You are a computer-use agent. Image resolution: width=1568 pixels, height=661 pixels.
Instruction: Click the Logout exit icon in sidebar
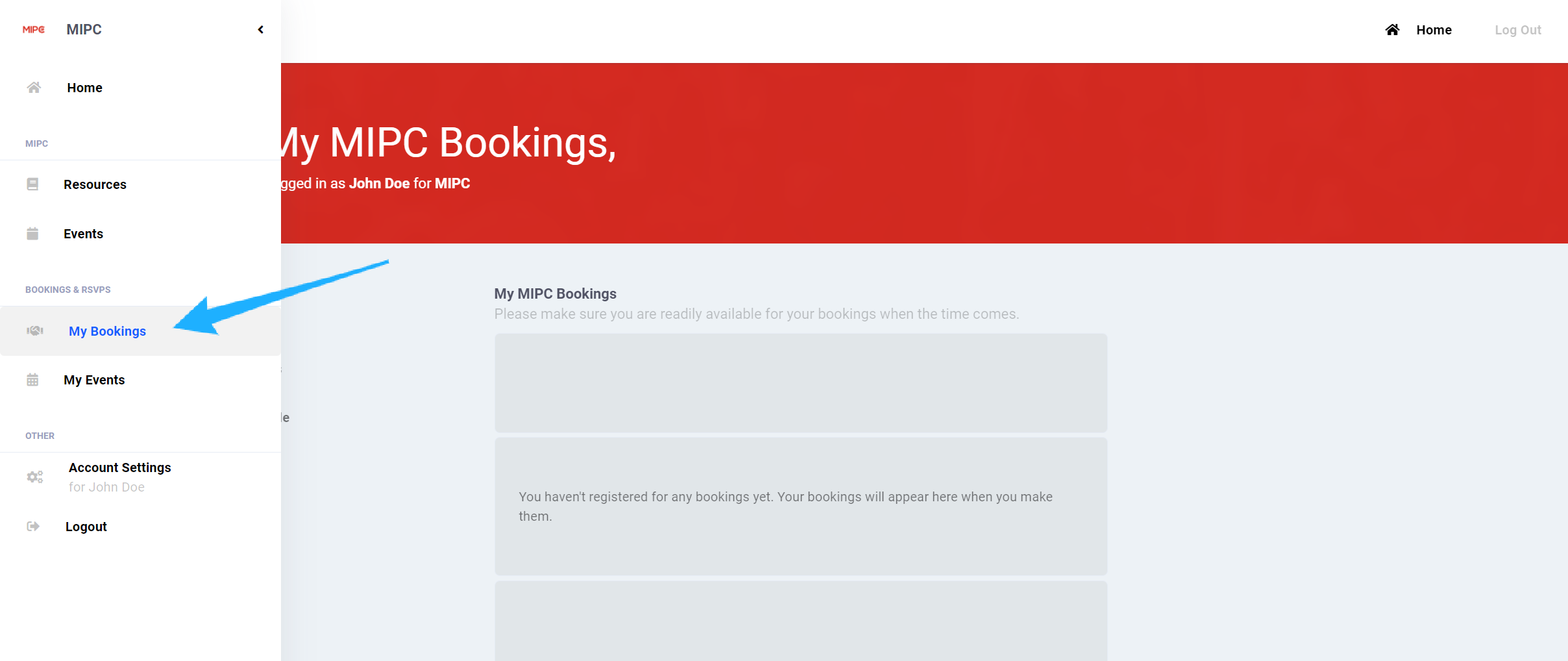pyautogui.click(x=33, y=527)
